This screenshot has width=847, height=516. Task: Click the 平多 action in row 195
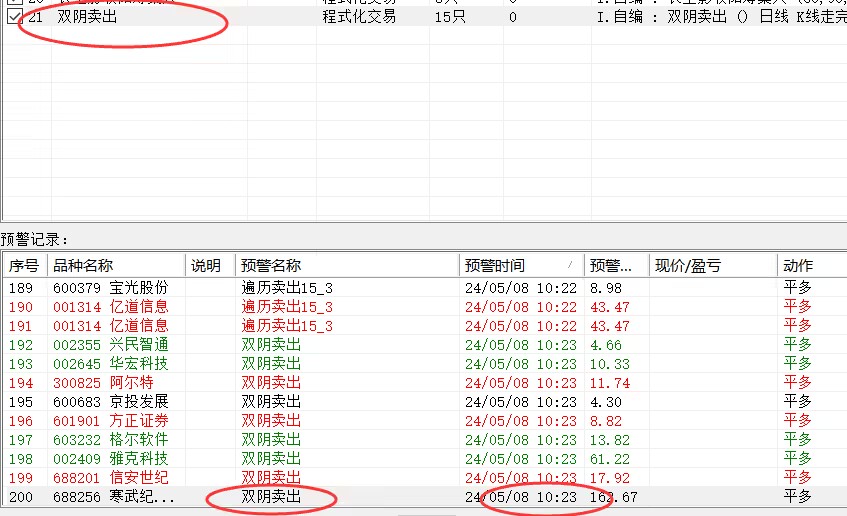[x=798, y=402]
